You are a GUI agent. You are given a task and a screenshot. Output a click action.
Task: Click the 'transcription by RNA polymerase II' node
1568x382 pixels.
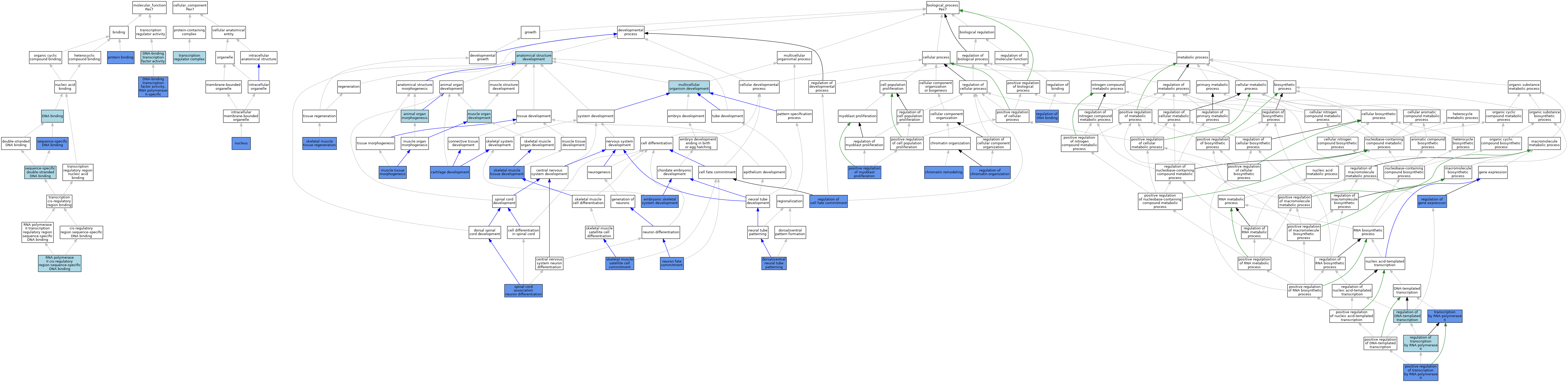[1445, 316]
